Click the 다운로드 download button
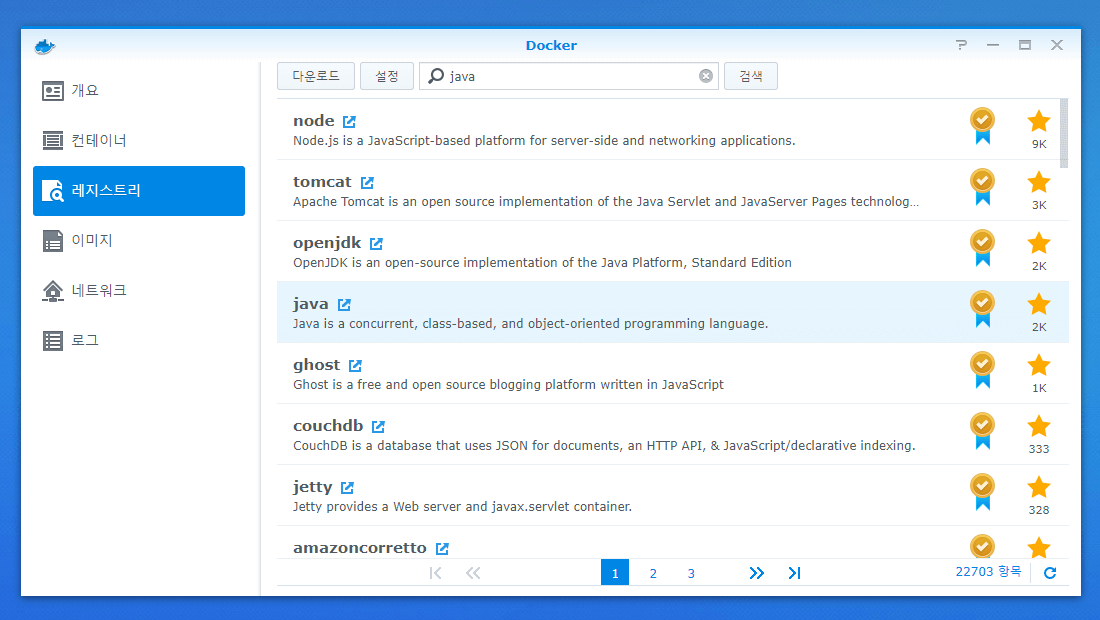The image size is (1100, 620). [x=316, y=76]
